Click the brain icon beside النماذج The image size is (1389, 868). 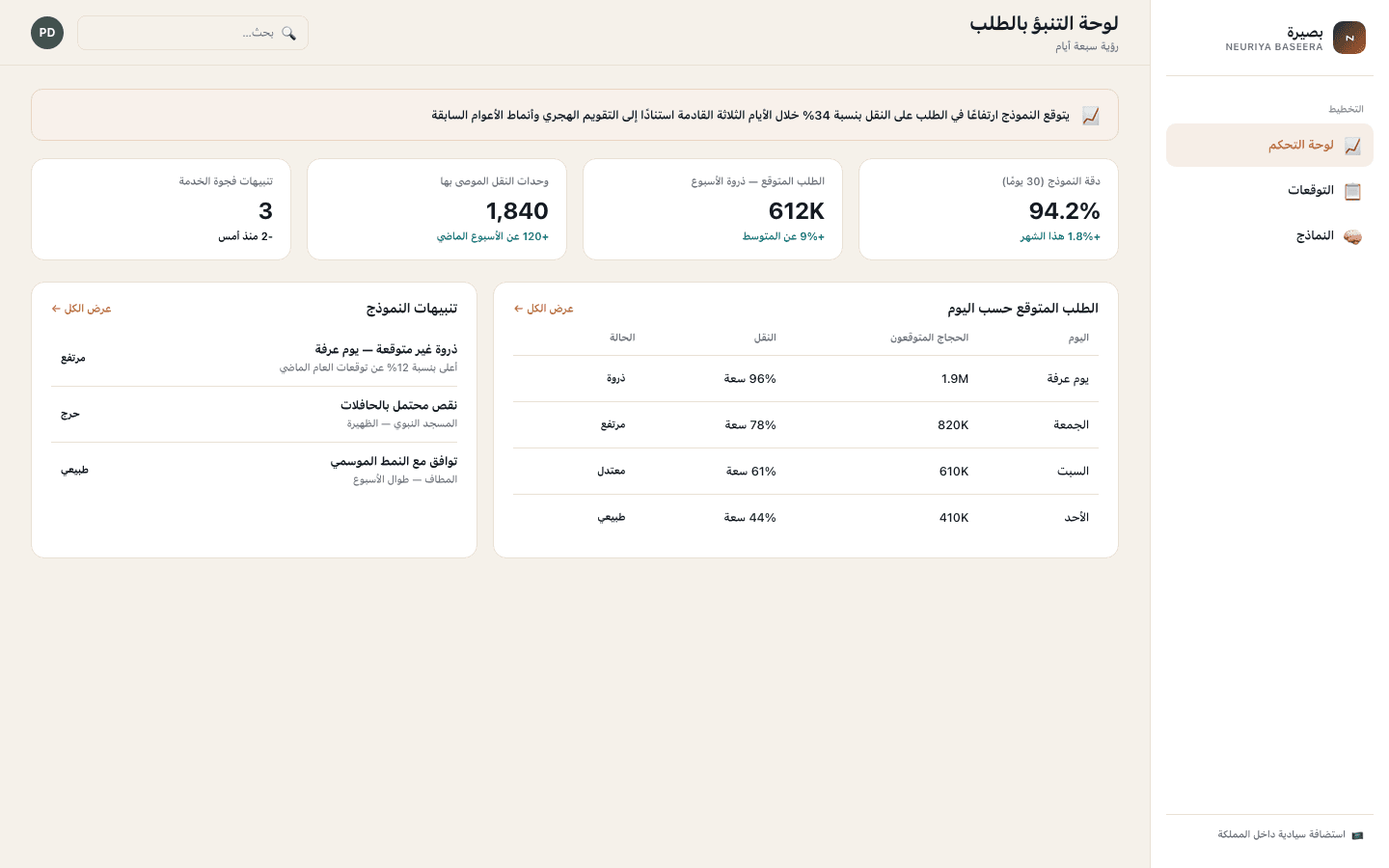[1352, 236]
